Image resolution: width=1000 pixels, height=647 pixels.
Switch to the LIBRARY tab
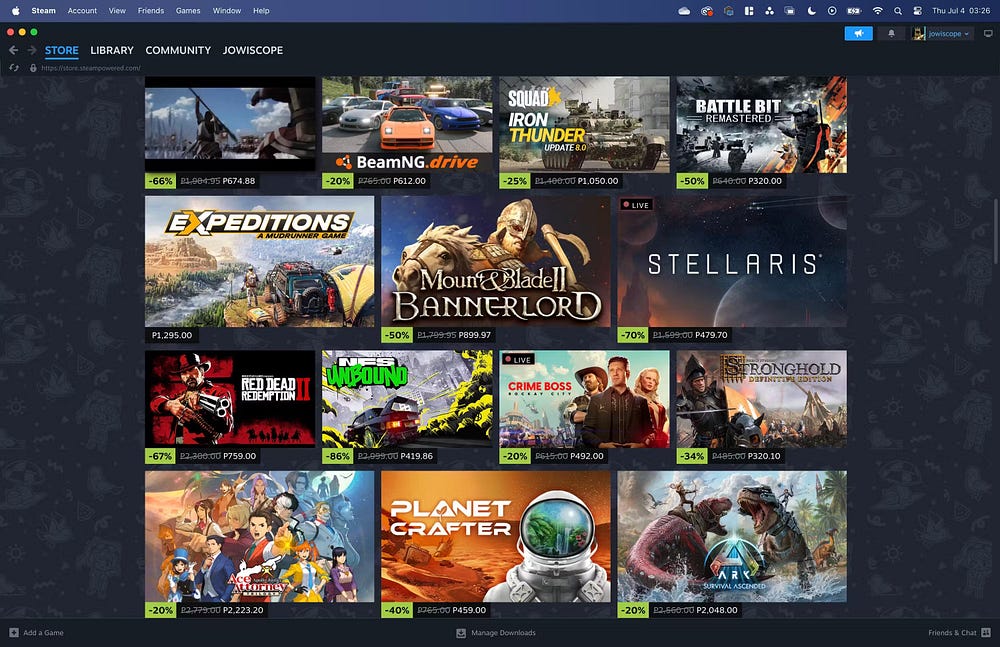111,50
